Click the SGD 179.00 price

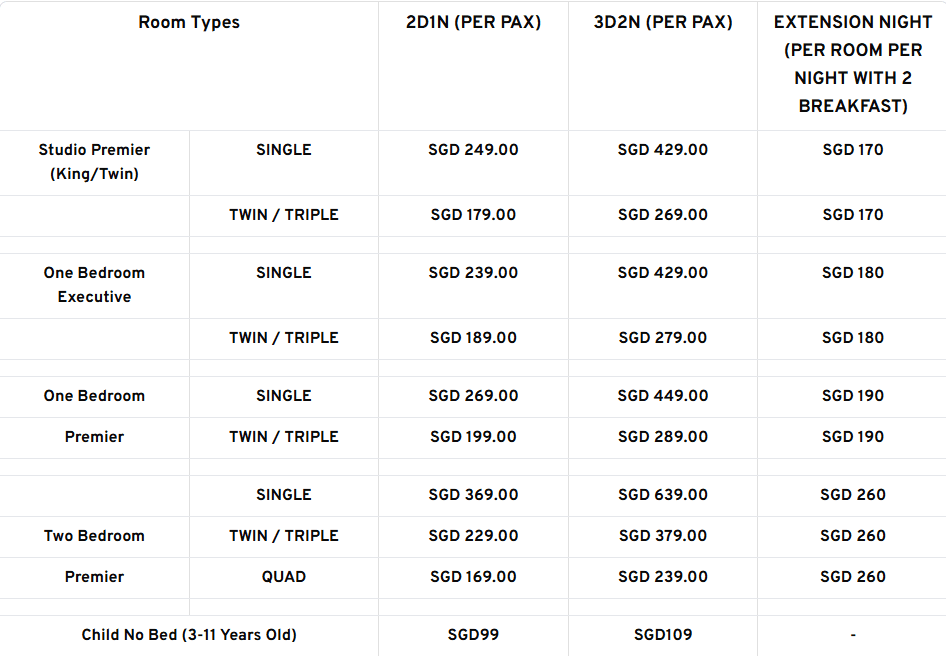[473, 215]
